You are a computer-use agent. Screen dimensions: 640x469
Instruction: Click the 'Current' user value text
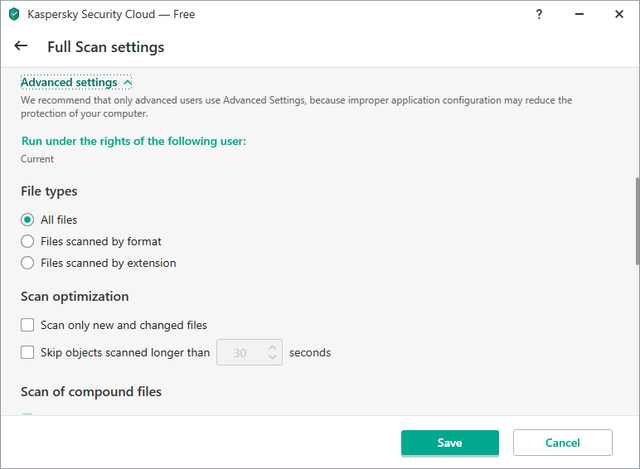point(37,159)
